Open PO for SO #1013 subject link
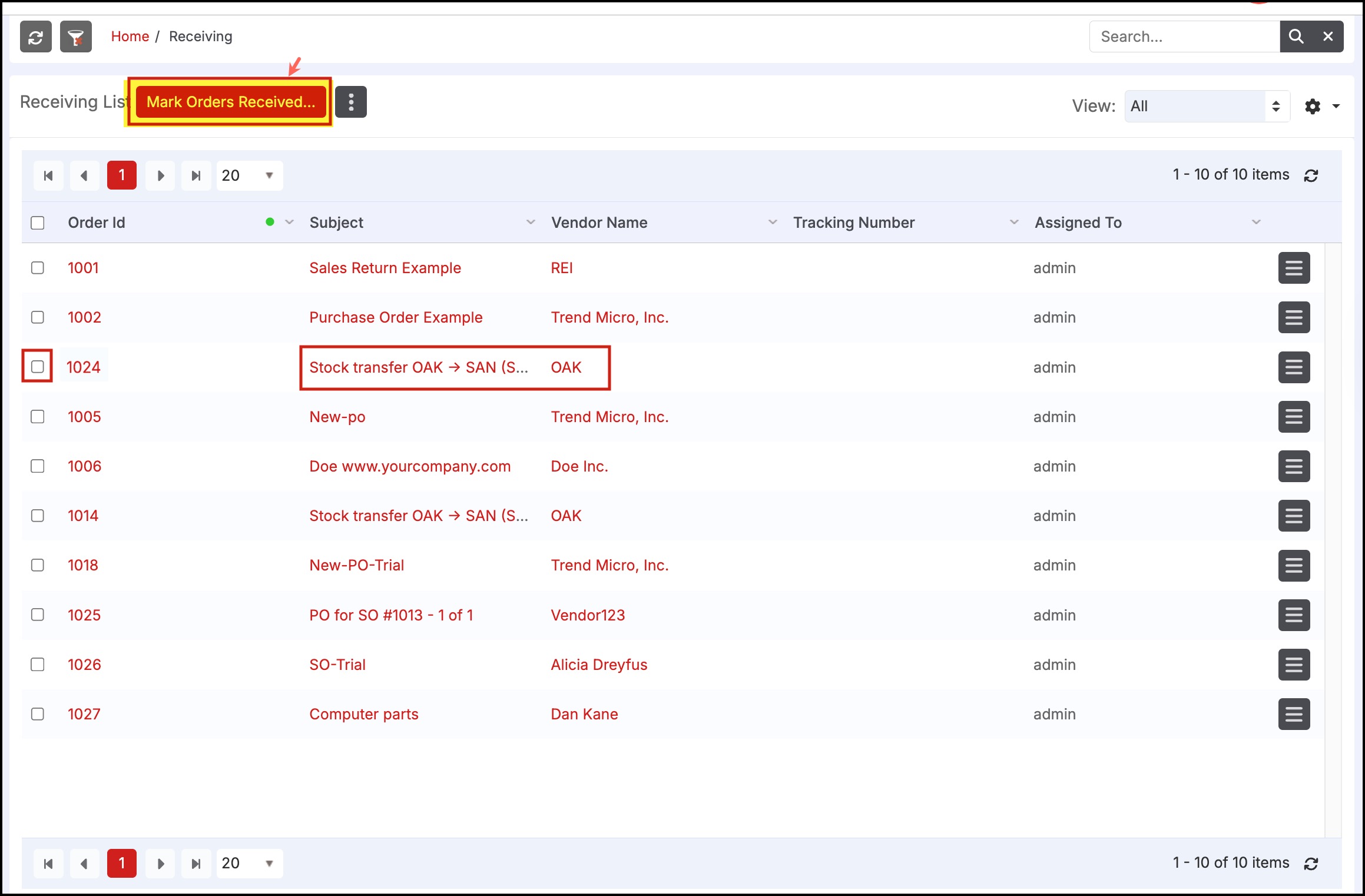This screenshot has height=896, width=1365. click(x=391, y=615)
